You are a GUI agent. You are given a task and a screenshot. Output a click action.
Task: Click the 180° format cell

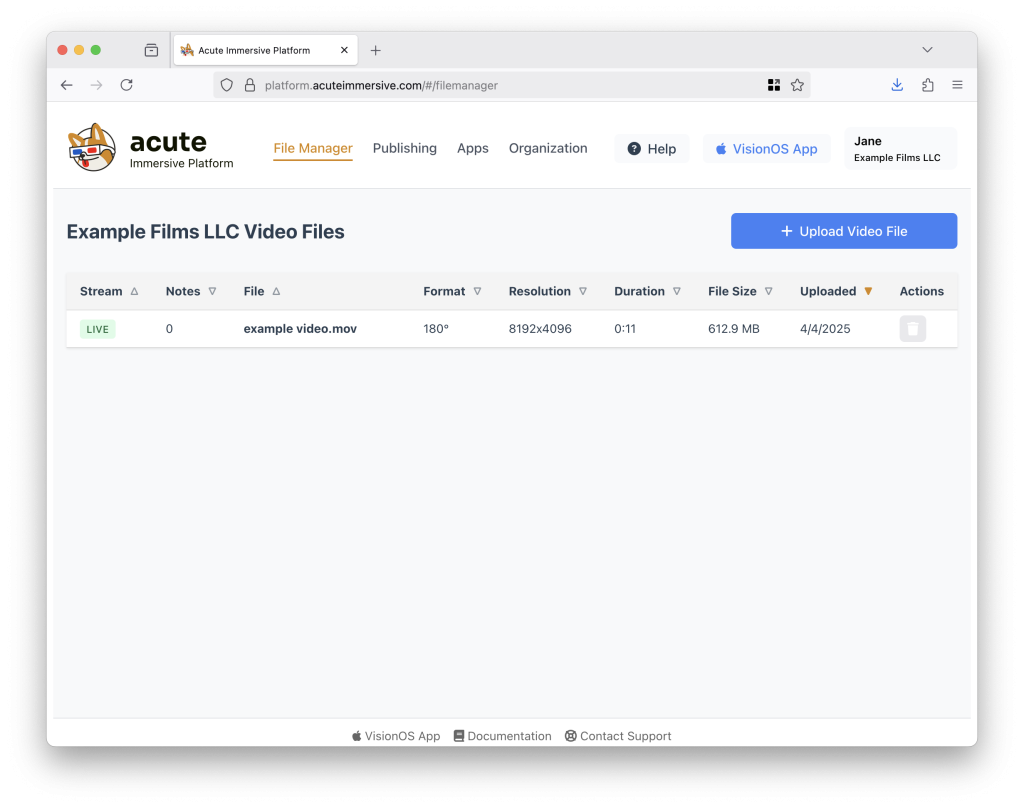(x=436, y=329)
